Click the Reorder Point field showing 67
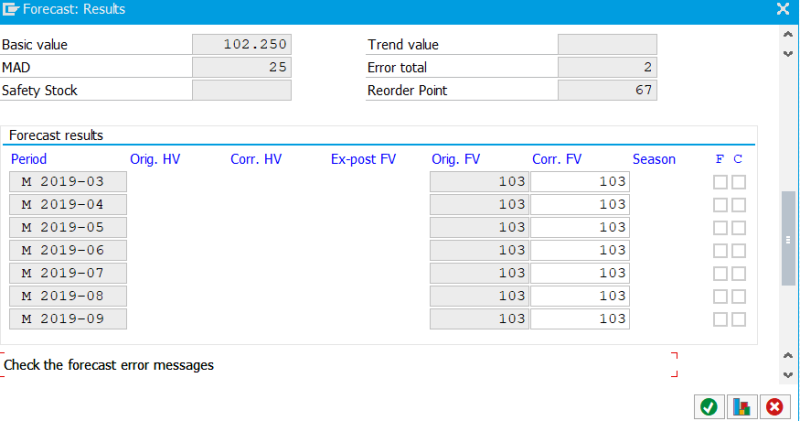The width and height of the screenshot is (800, 421). [x=607, y=90]
